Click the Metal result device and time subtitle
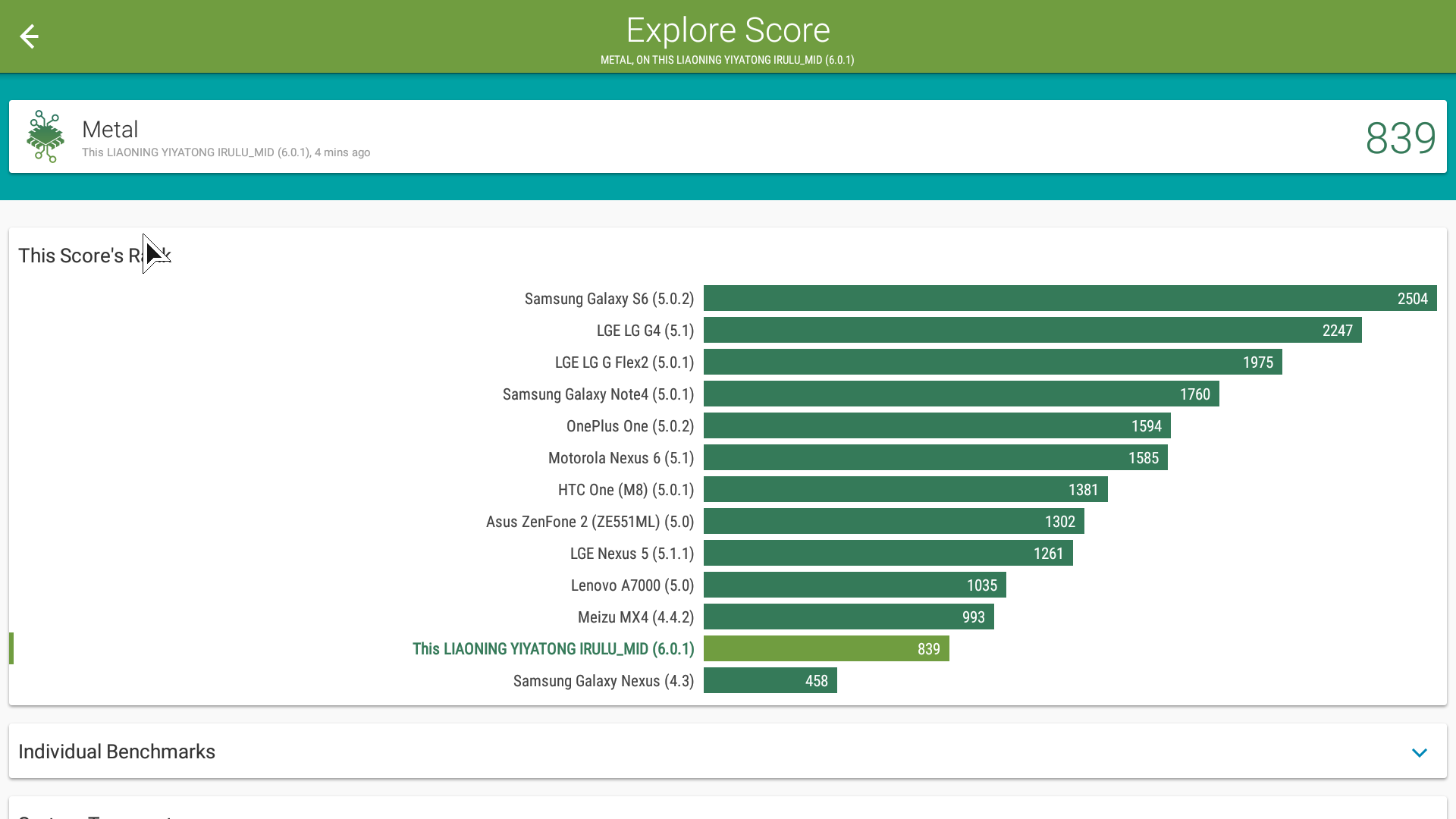Viewport: 1456px width, 819px height. 226,152
